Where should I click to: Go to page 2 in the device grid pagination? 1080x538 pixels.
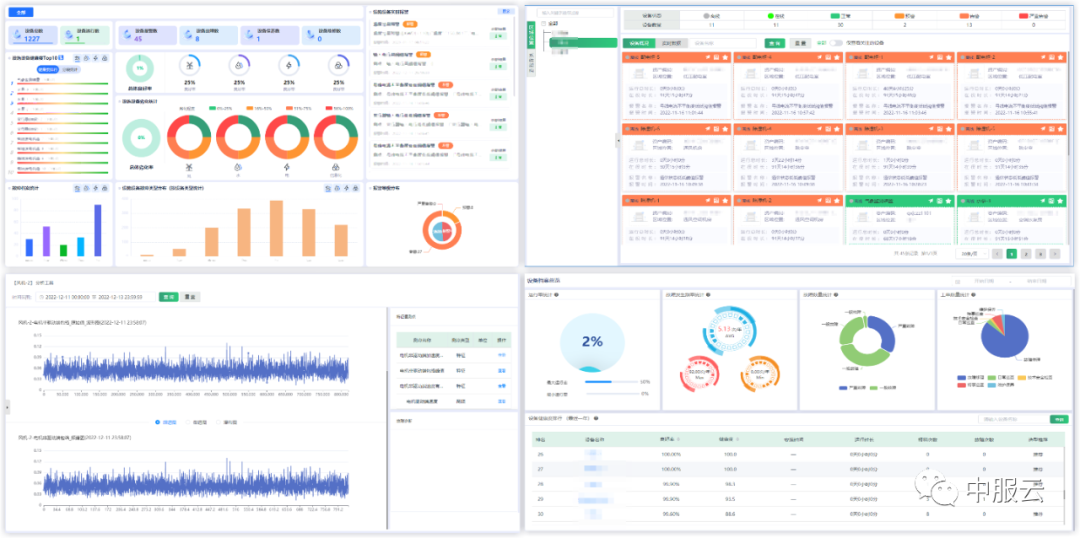click(1026, 254)
